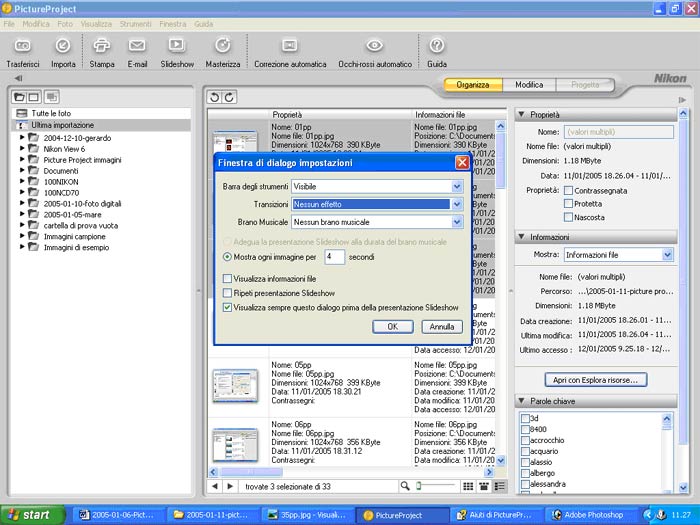Screen dimensions: 700x525
Task: Cancel the dialog with Annulla
Action: pos(442,327)
